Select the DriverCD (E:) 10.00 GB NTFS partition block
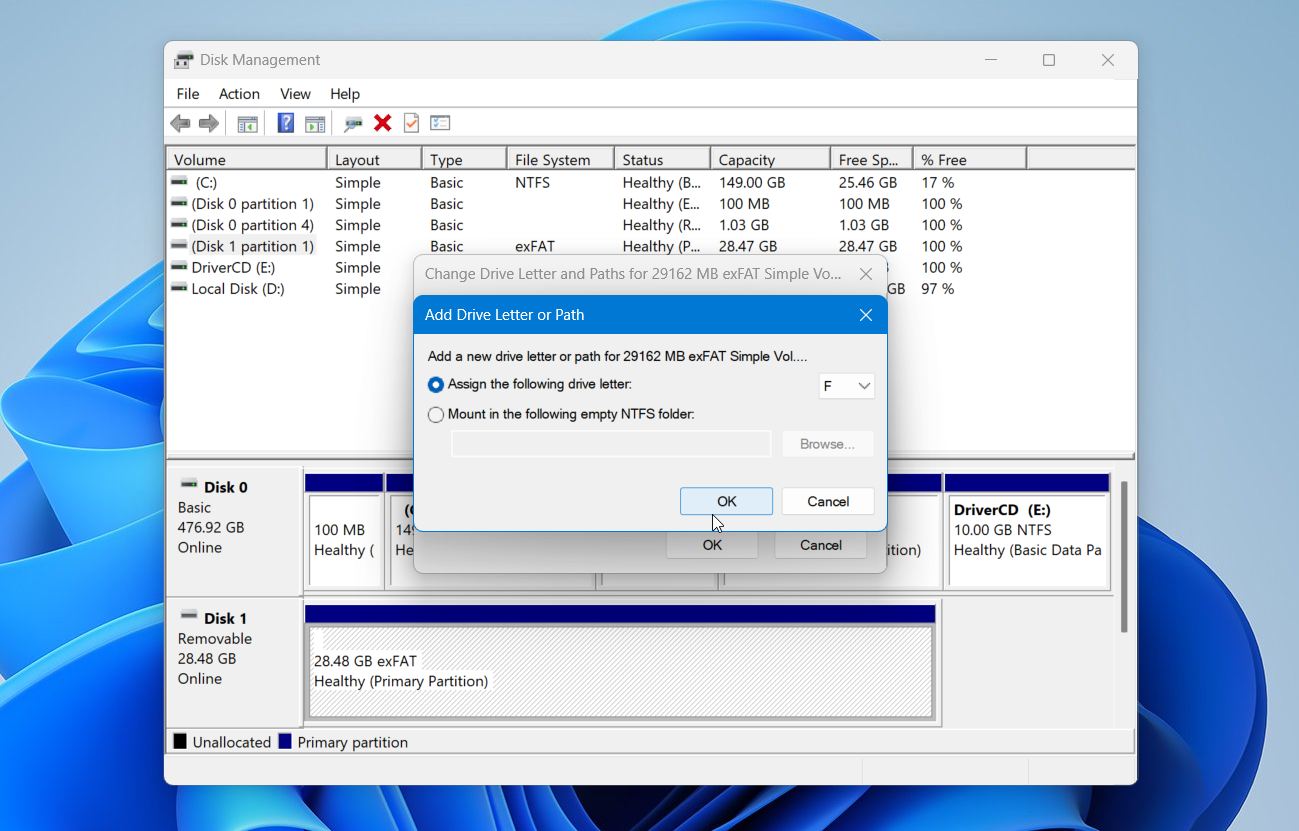1299x831 pixels. click(1028, 539)
